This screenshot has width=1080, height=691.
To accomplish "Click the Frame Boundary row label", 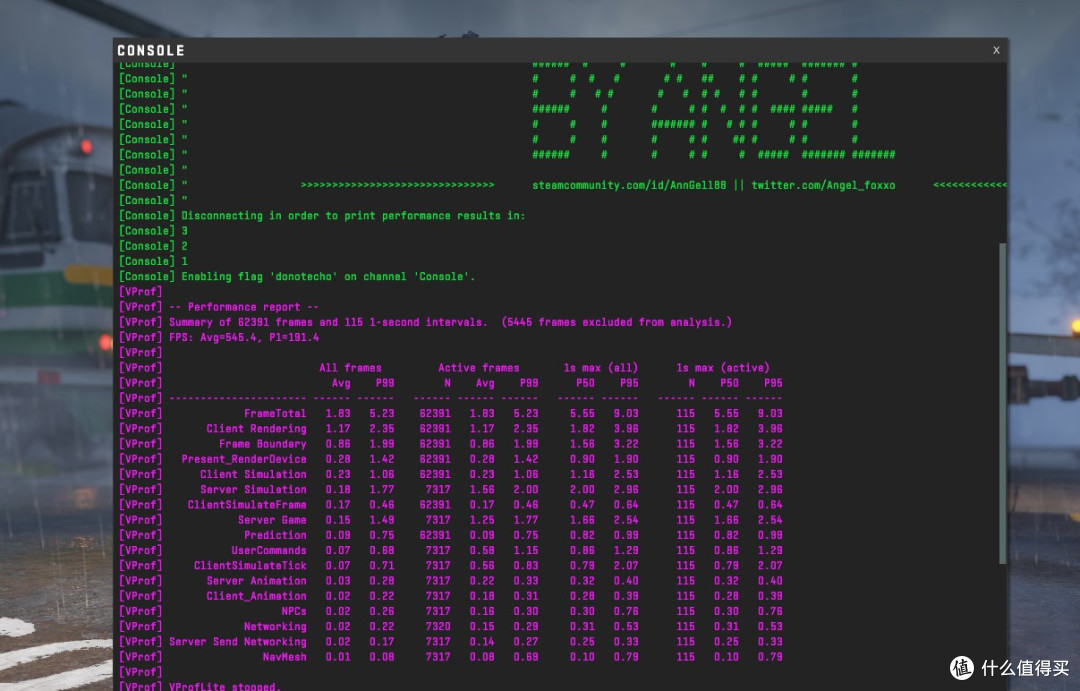I will click(x=262, y=444).
